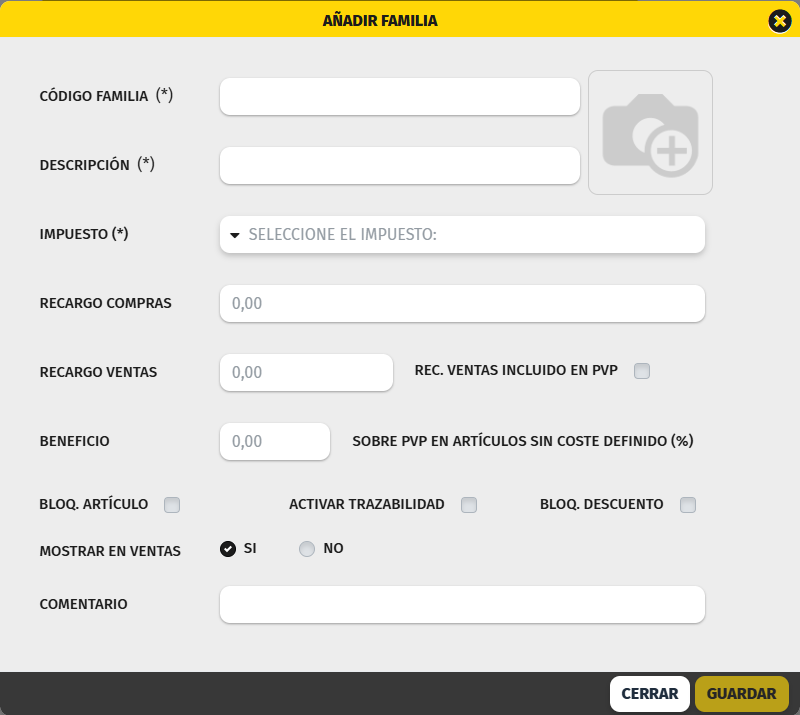The height and width of the screenshot is (715, 800).
Task: Check the Bloq. Artículo checkbox
Action: coord(172,505)
